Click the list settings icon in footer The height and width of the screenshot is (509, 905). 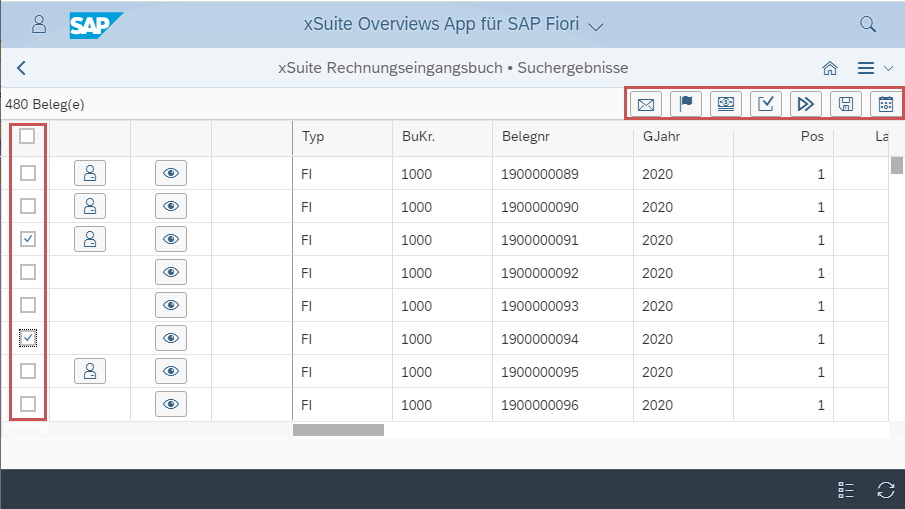point(846,490)
